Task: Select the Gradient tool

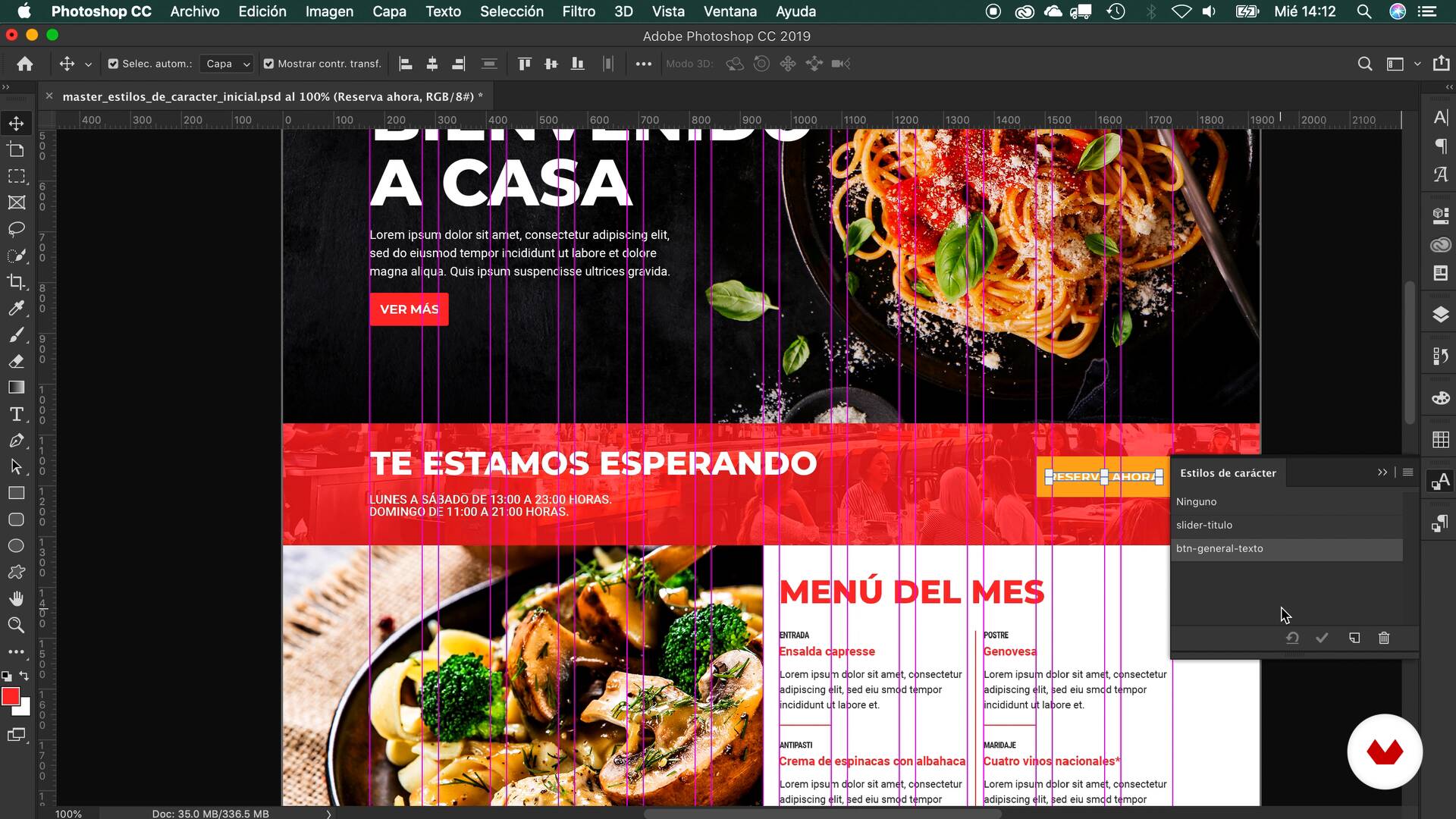Action: pos(16,388)
